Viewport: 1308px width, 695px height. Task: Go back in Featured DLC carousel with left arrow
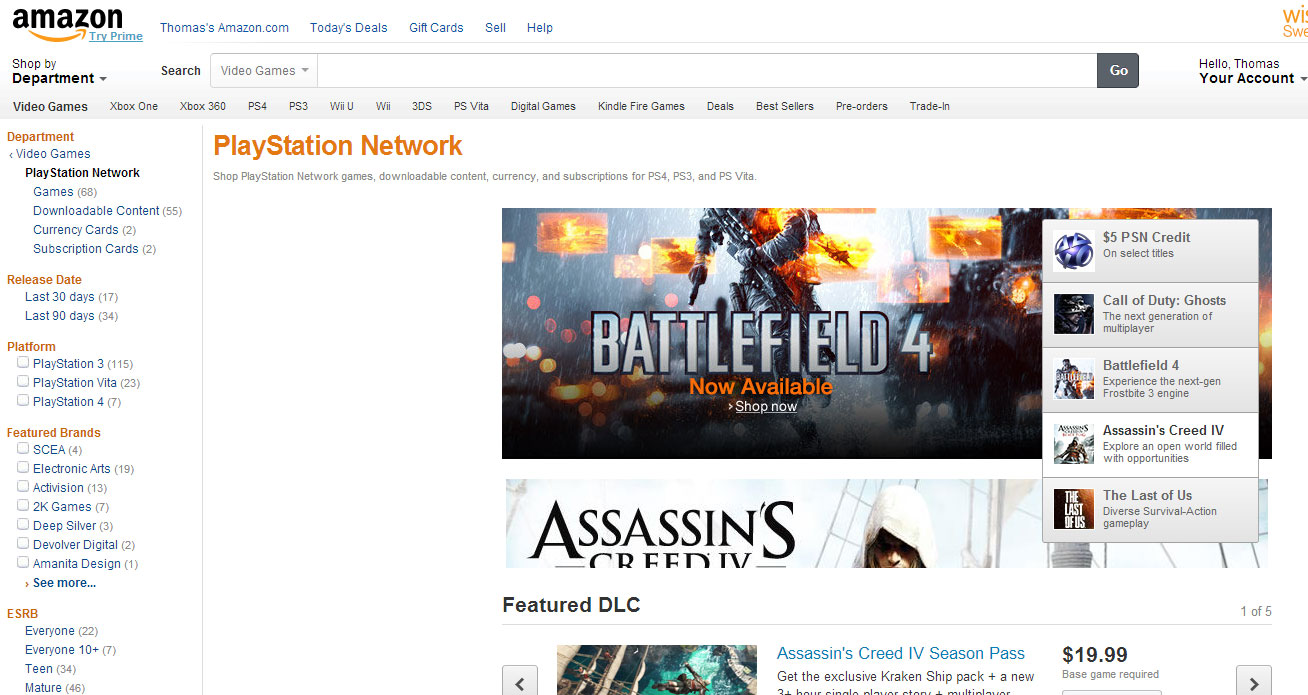point(519,681)
